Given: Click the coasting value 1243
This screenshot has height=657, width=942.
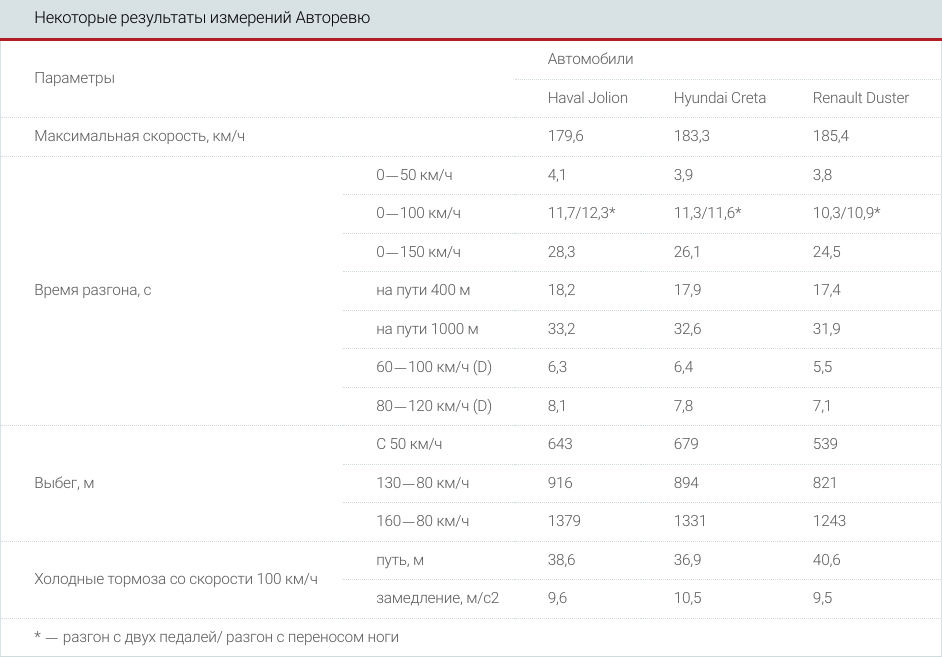Looking at the screenshot, I should [x=829, y=521].
